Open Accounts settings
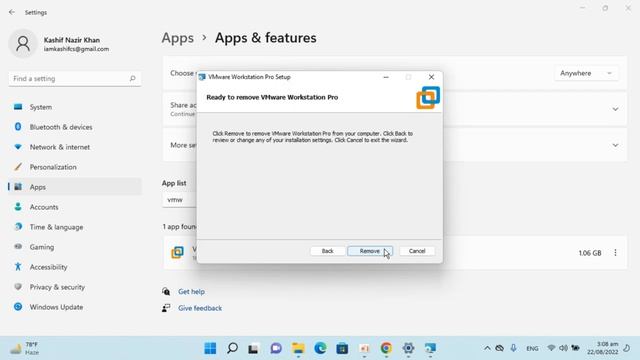Screen dimensions: 640x360 tap(75, 207)
